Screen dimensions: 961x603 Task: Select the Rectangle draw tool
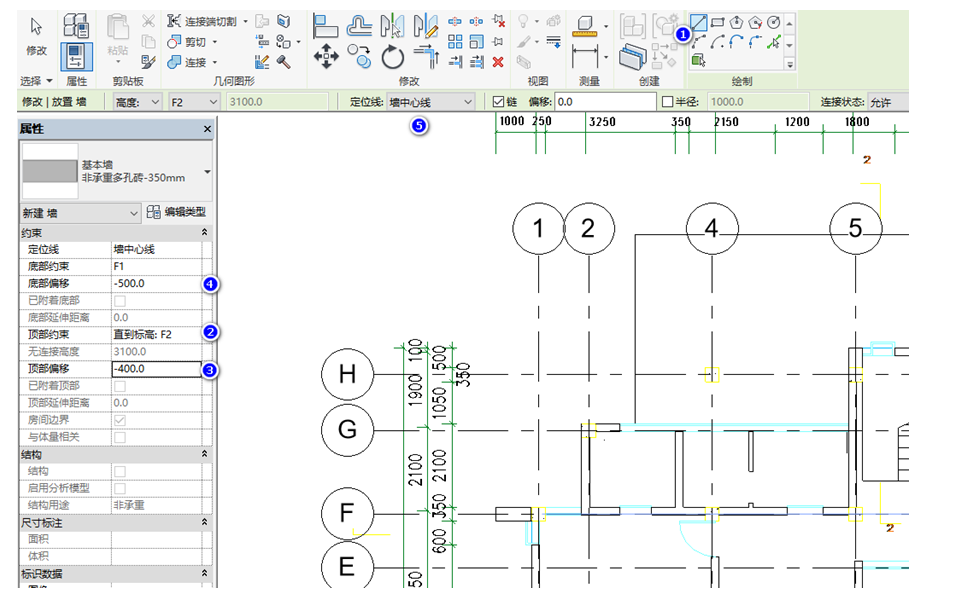[x=718, y=22]
